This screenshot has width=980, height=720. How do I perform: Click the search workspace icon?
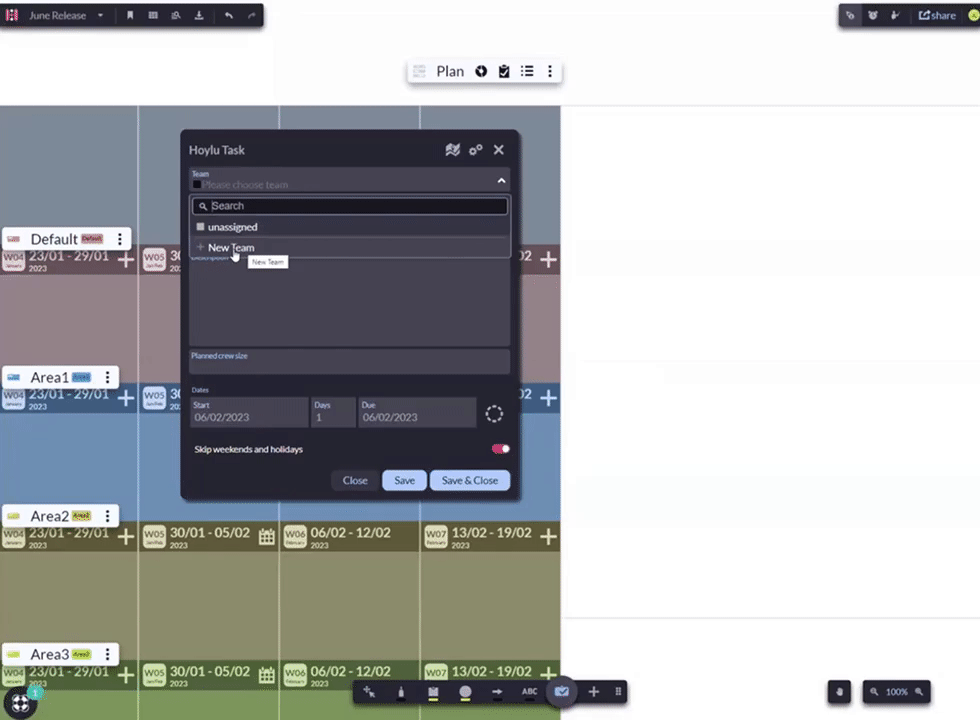[176, 16]
